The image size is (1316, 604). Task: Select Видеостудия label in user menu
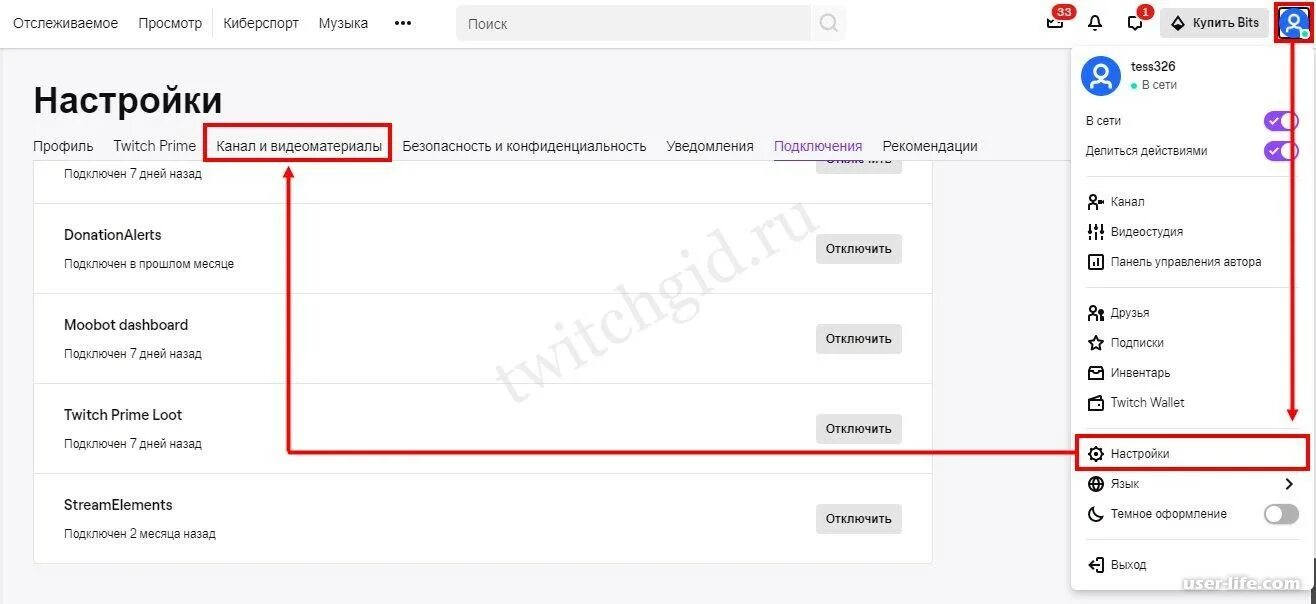(x=1147, y=232)
